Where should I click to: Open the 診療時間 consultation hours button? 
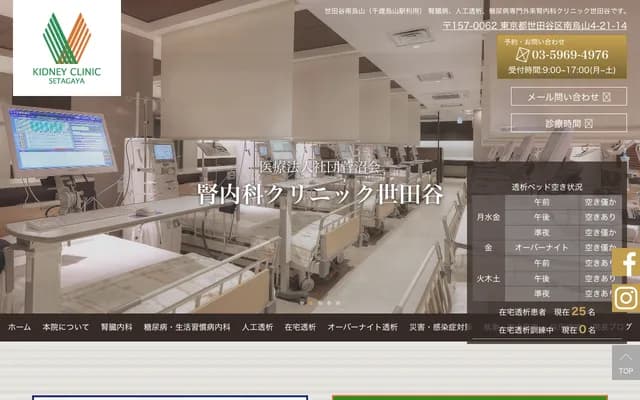(569, 123)
